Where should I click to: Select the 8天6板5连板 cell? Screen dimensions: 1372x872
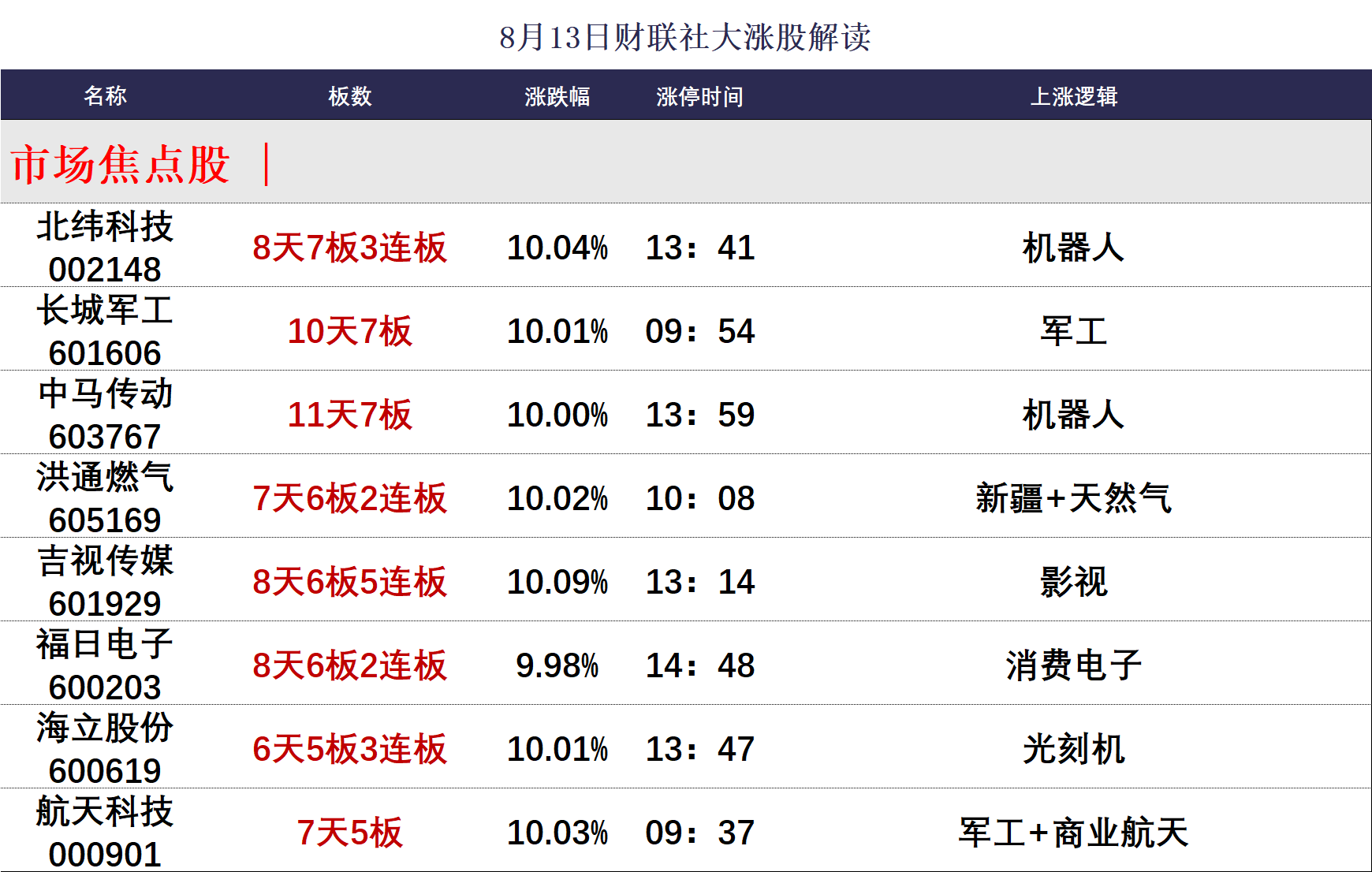click(350, 582)
